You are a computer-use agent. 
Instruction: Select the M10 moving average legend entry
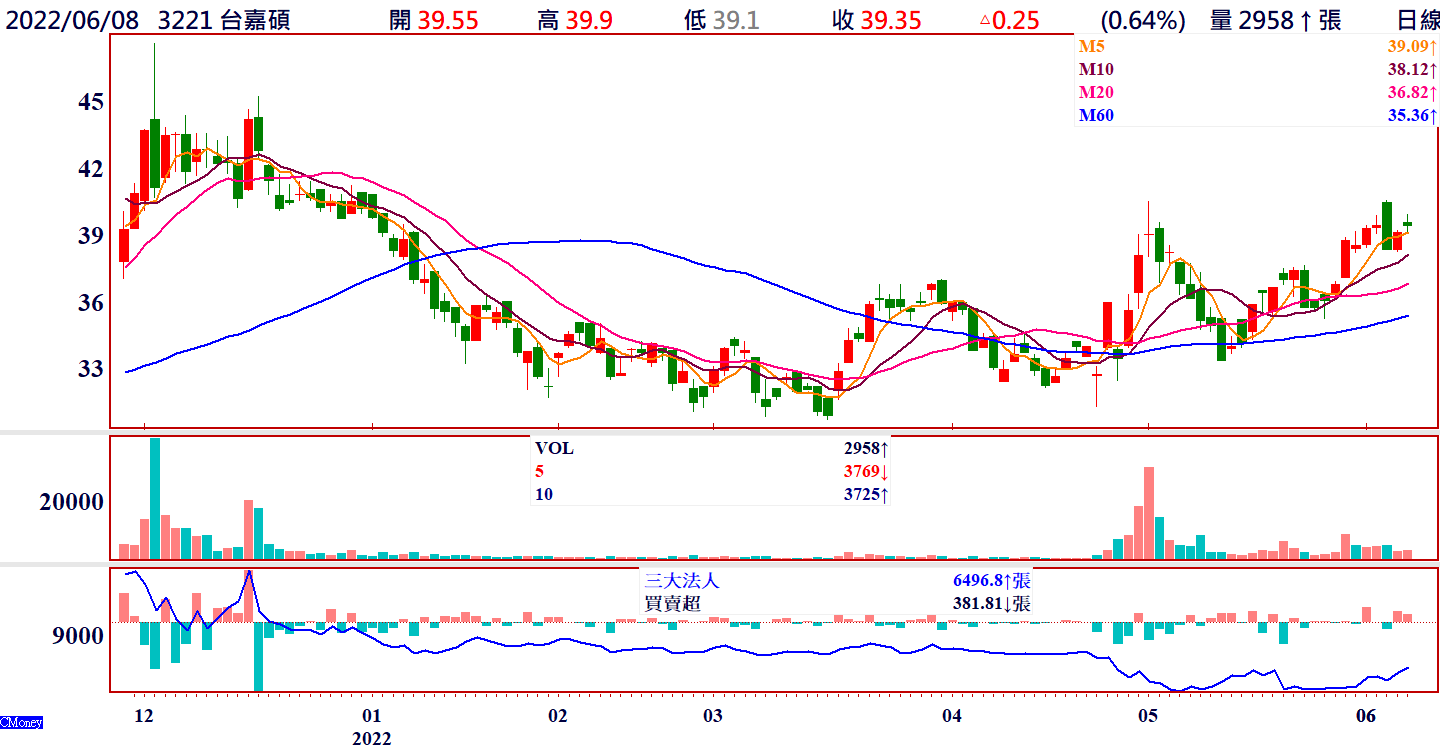[x=1095, y=69]
